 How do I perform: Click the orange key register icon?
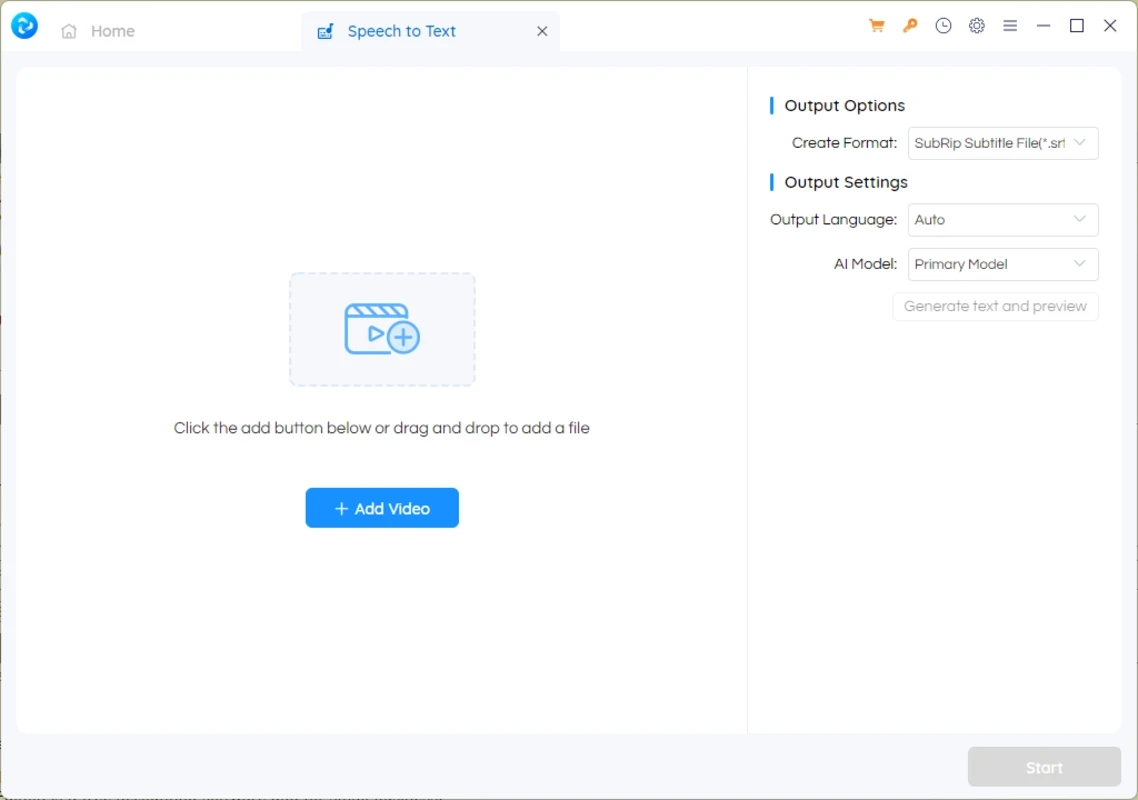tap(910, 27)
